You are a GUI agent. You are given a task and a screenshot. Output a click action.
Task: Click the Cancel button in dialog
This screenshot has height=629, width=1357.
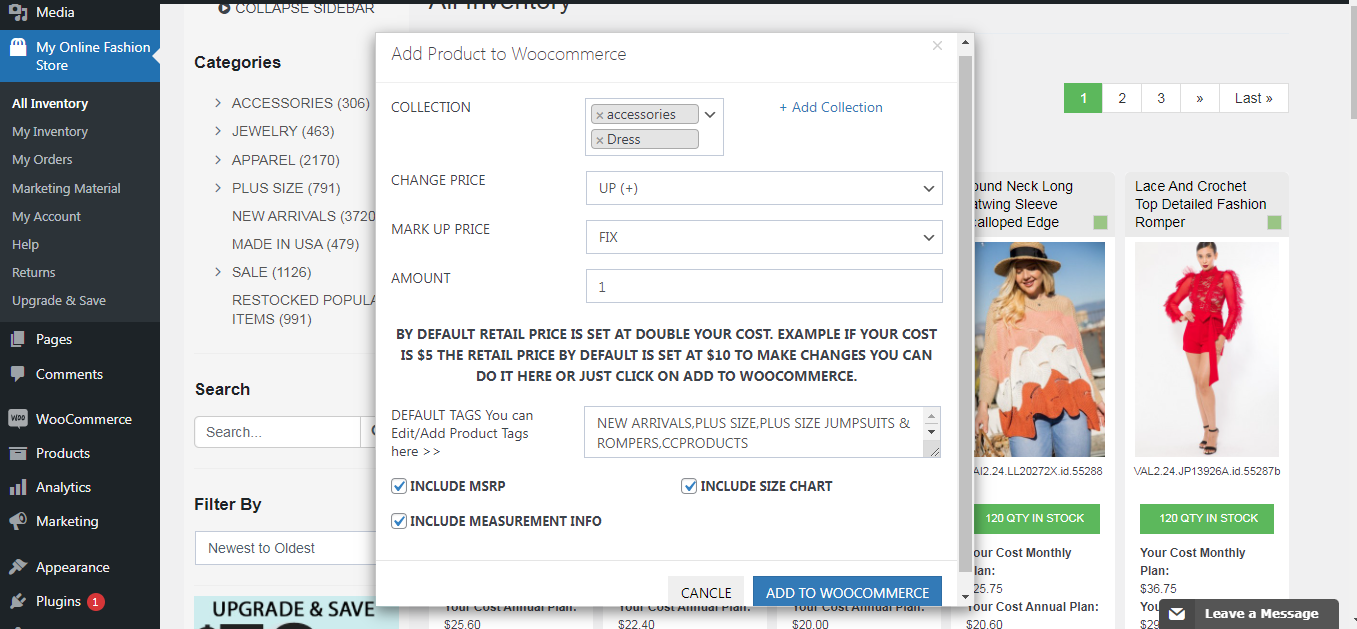(706, 592)
